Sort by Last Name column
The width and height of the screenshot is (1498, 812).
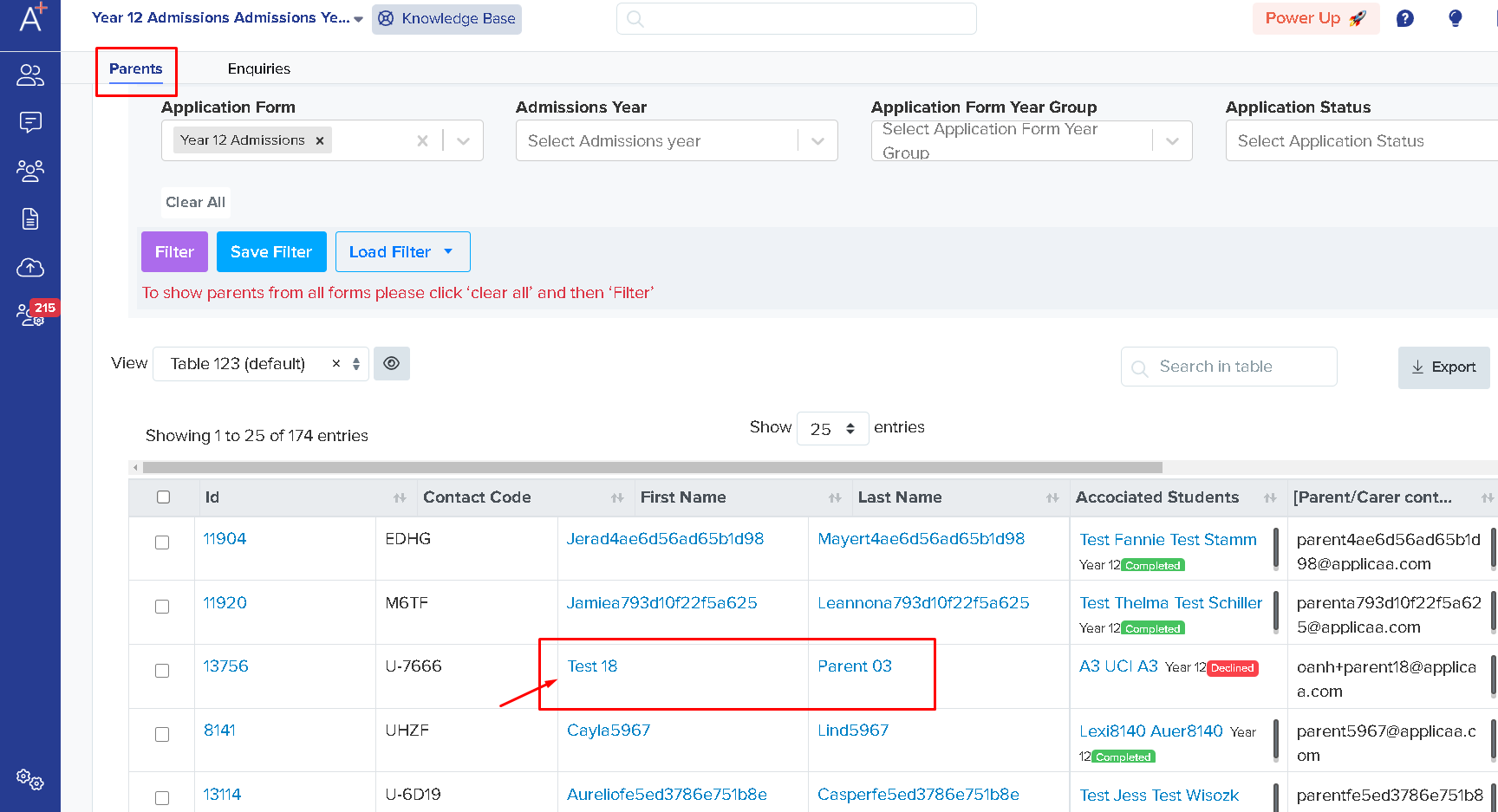1052,497
